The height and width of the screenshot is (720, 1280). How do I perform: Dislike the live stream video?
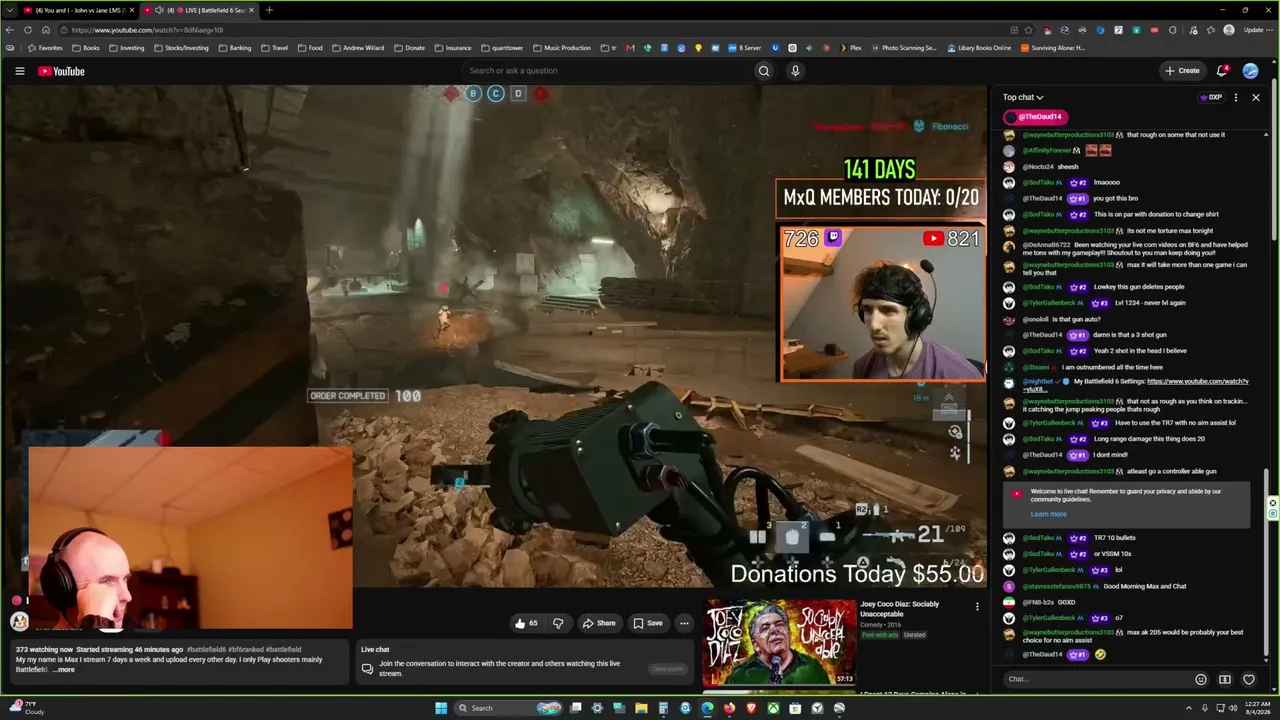(x=558, y=623)
